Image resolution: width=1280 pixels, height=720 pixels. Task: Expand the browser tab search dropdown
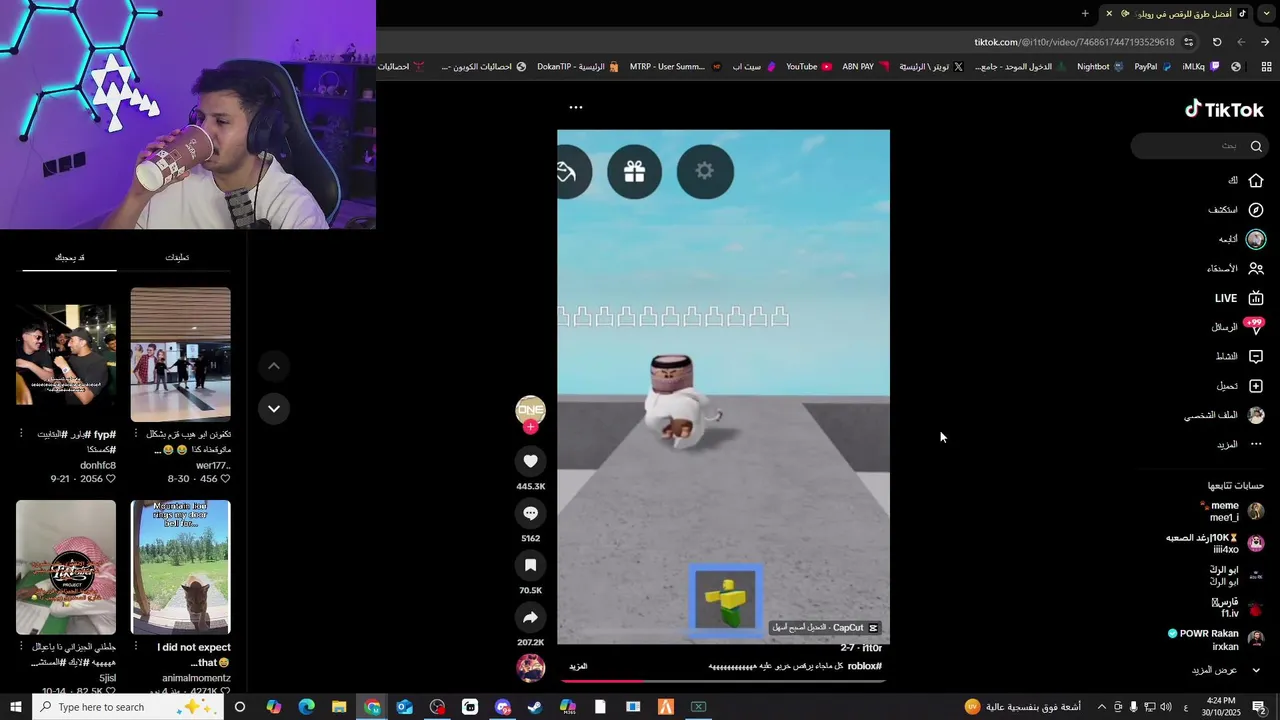[x=1267, y=13]
